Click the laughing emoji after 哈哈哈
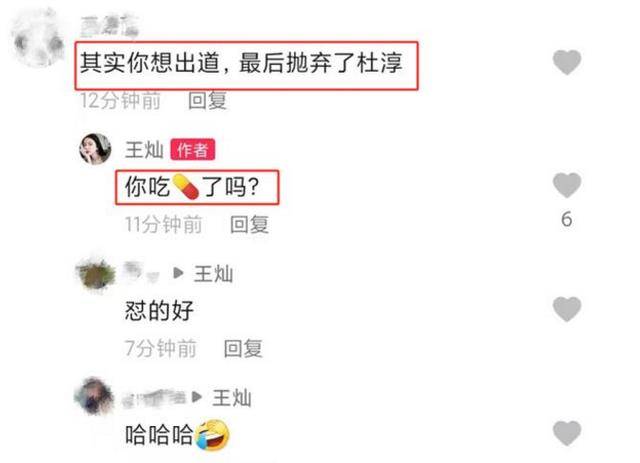Image resolution: width=640 pixels, height=463 pixels. (x=212, y=434)
